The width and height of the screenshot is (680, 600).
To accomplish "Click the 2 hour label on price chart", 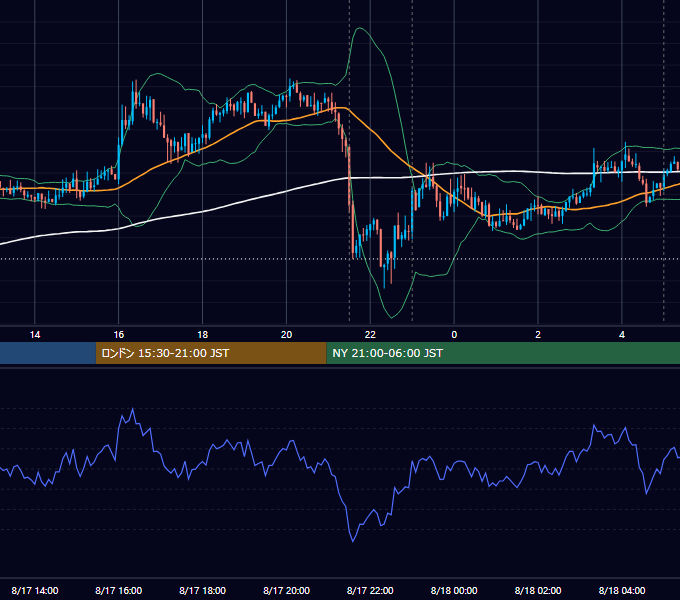I will [x=538, y=335].
